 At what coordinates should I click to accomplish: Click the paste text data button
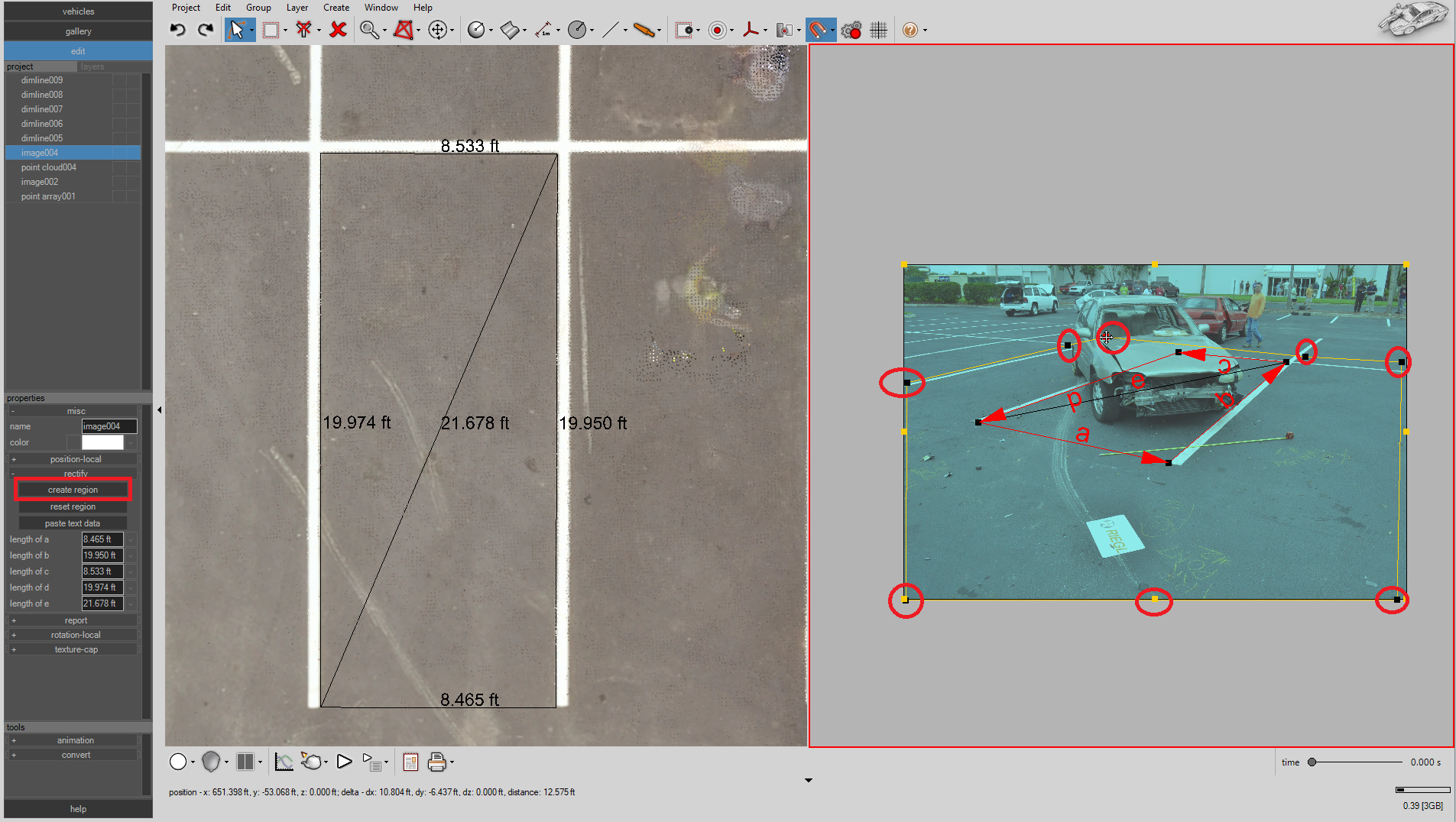[73, 523]
